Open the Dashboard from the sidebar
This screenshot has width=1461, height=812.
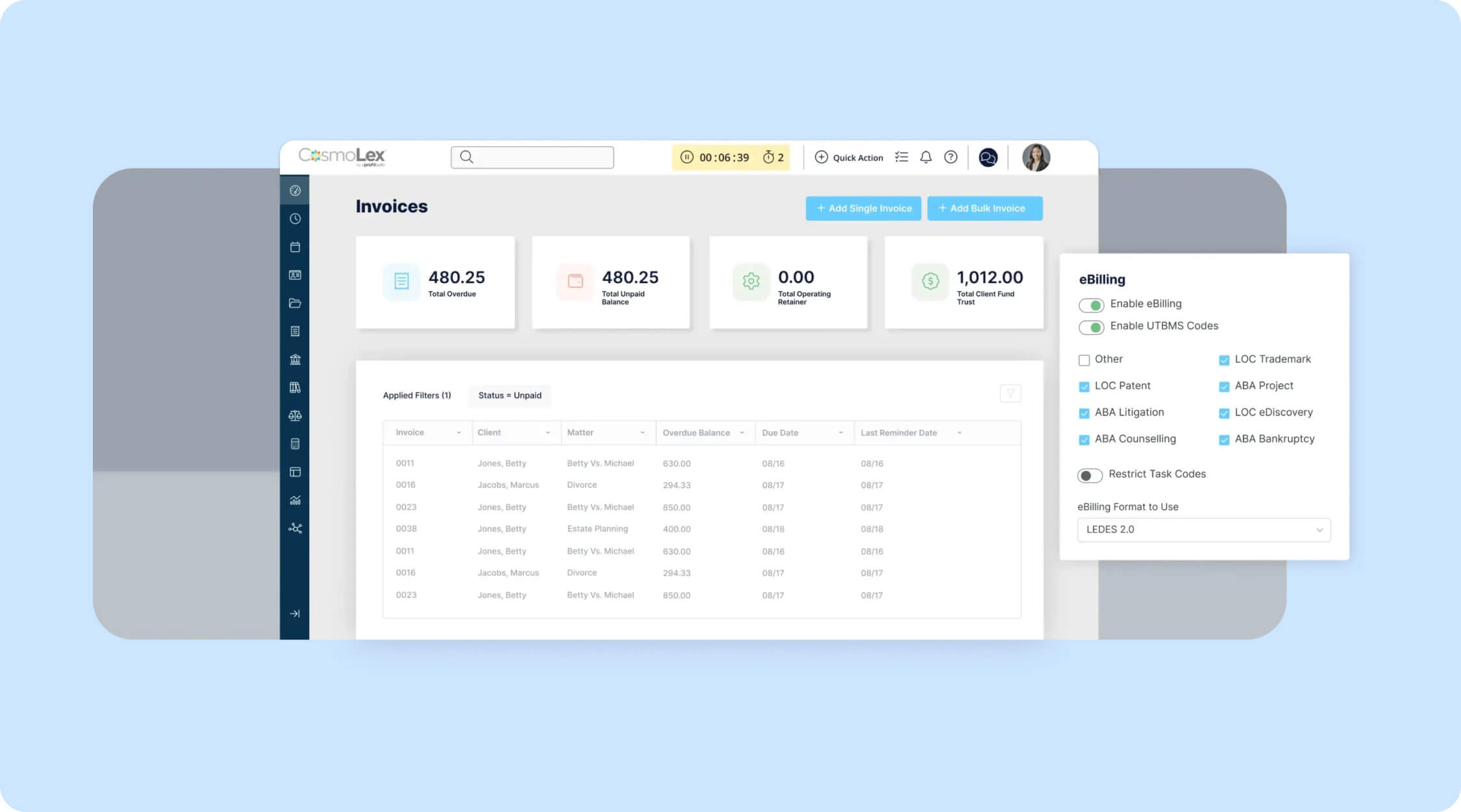click(295, 191)
